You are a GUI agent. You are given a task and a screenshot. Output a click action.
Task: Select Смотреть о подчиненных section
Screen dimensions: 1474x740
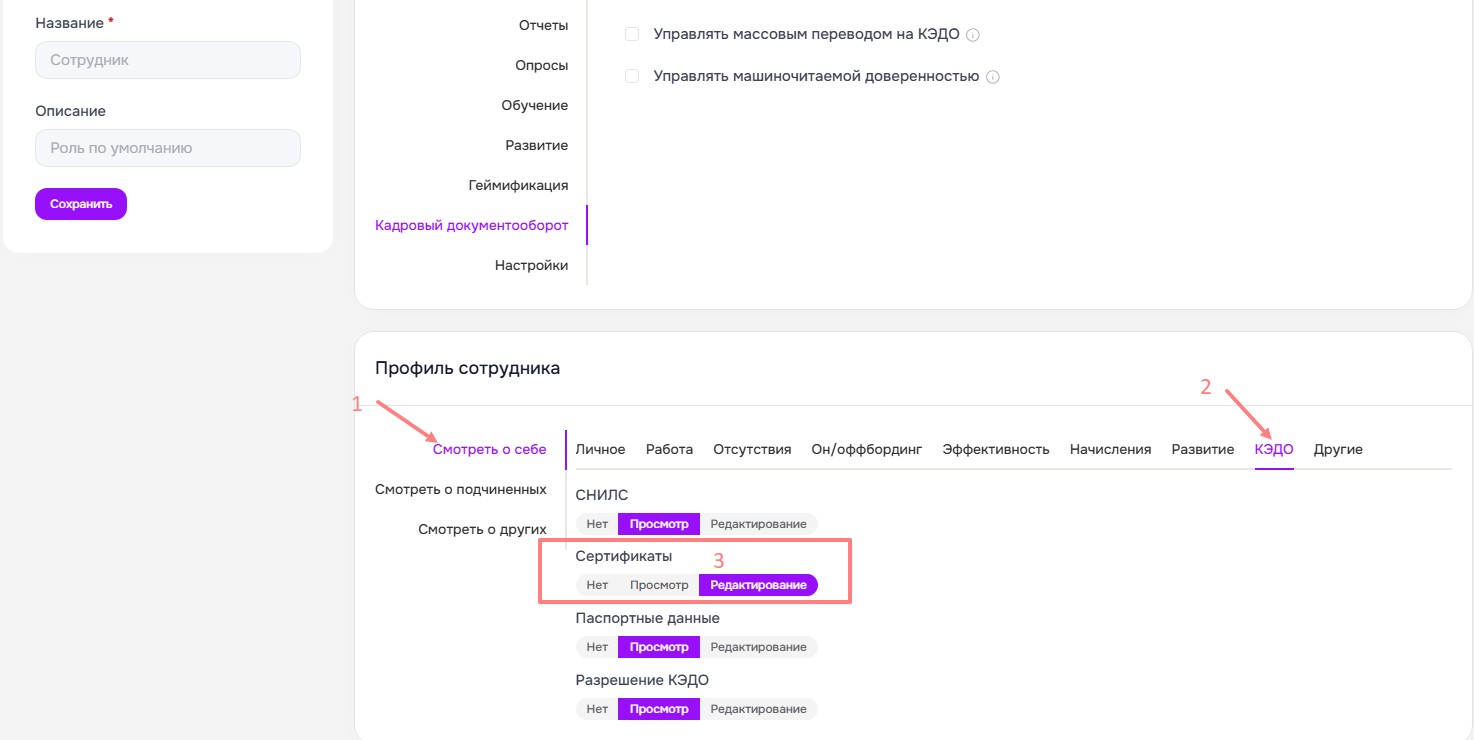coord(460,489)
